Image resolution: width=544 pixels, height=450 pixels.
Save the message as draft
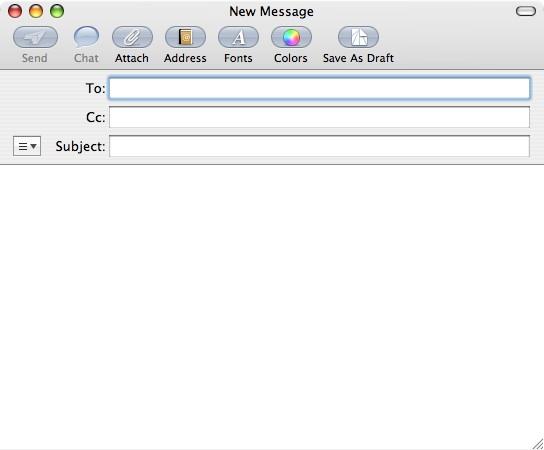tap(358, 37)
